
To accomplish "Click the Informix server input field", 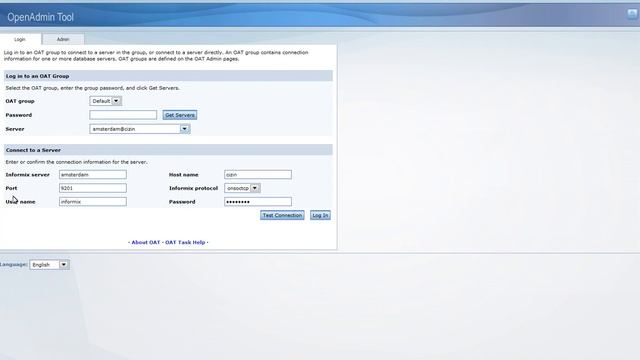I will coord(93,175).
